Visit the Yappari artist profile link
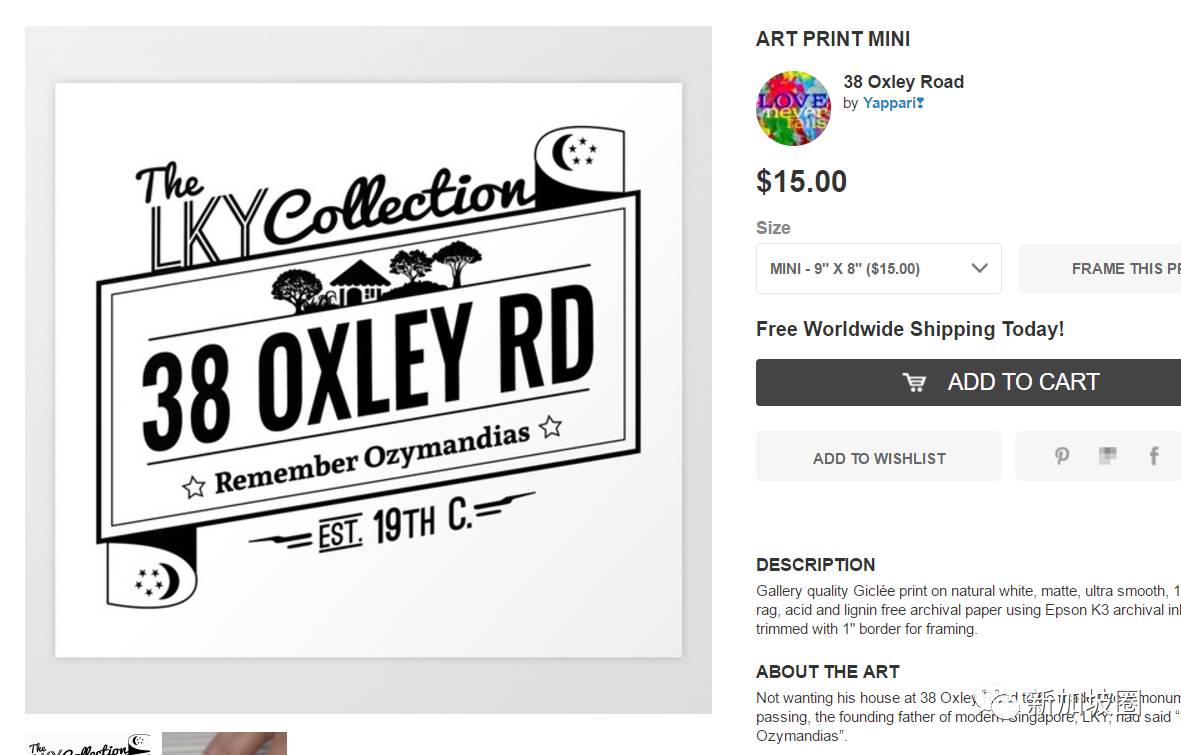This screenshot has width=1181, height=755. pos(889,103)
